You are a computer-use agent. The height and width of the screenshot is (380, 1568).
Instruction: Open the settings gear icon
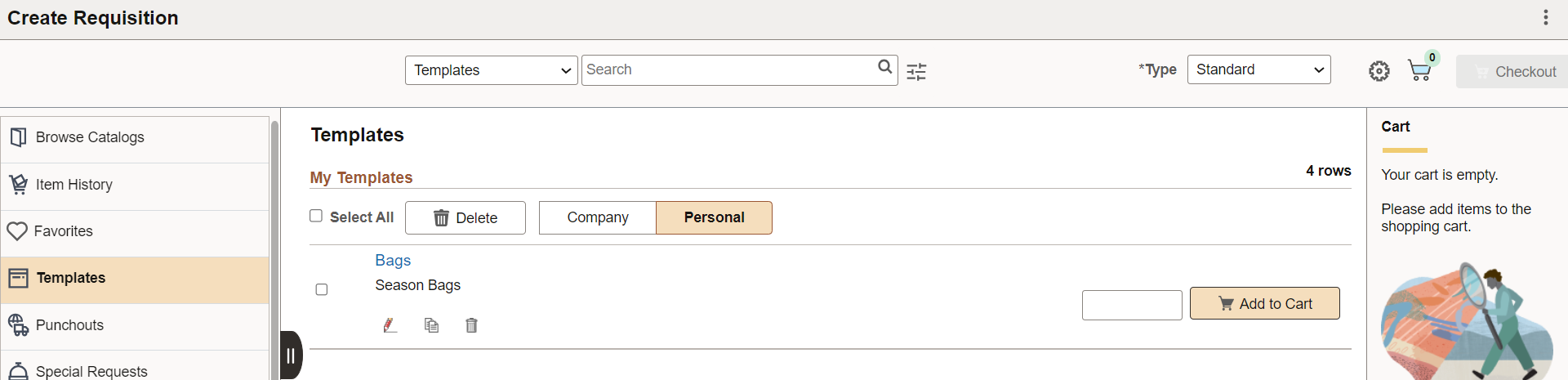click(x=1379, y=71)
